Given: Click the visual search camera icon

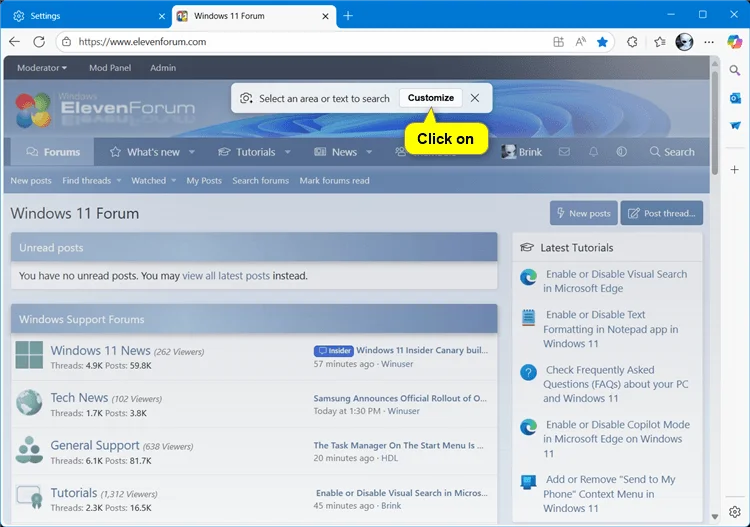Looking at the screenshot, I should coord(246,98).
